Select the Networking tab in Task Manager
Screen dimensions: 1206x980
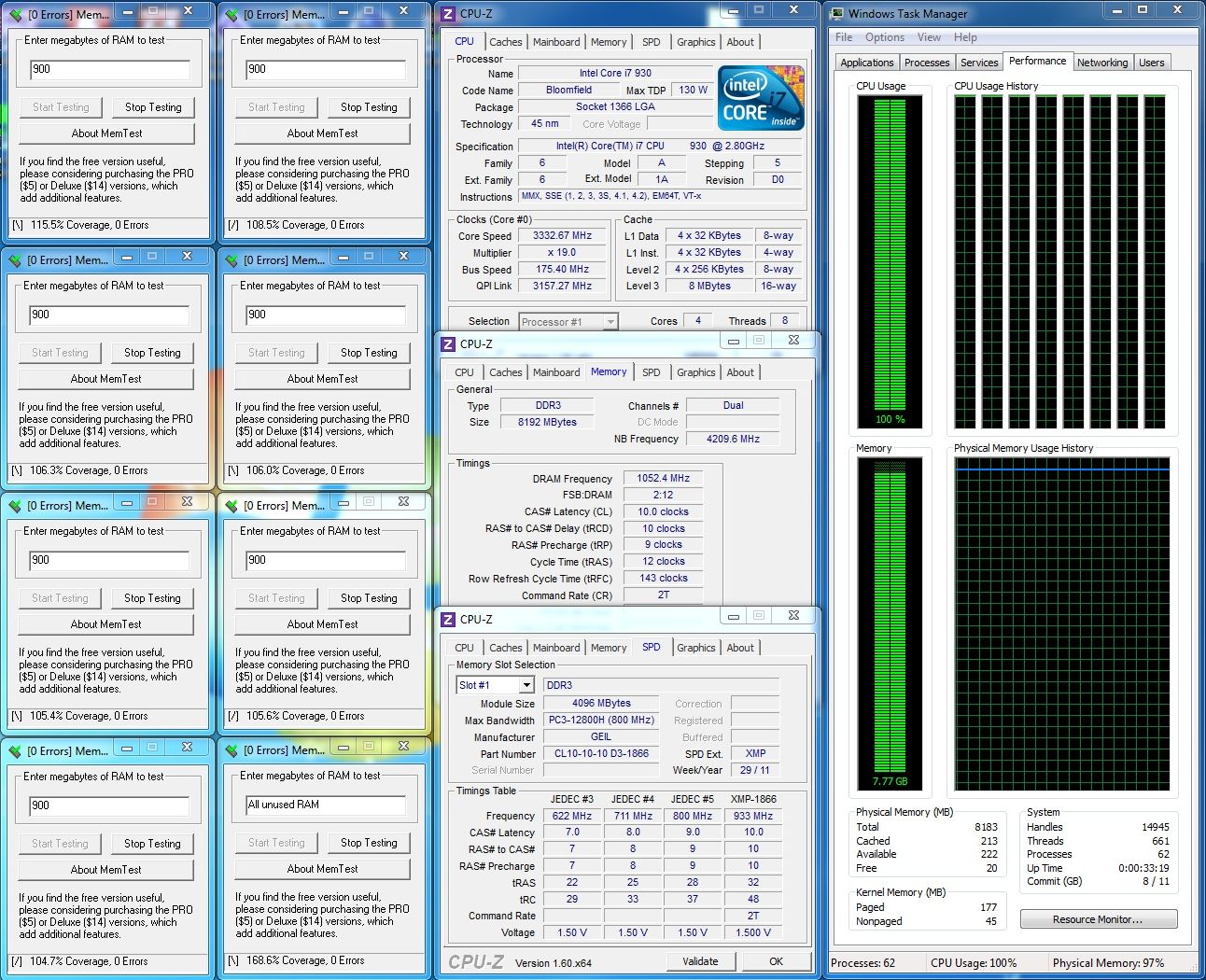tap(1101, 63)
